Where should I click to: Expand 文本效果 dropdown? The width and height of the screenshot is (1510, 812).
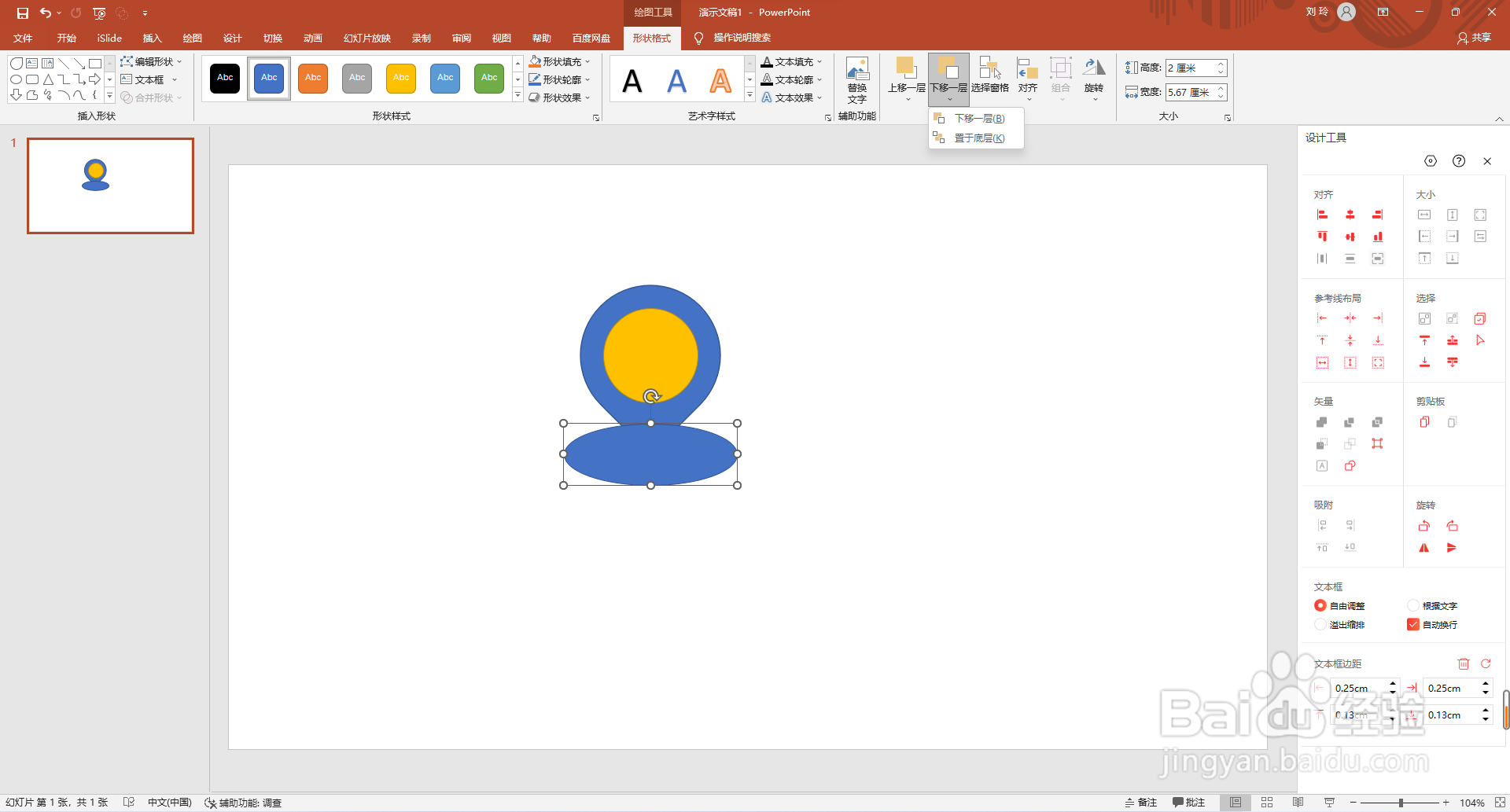pos(819,97)
